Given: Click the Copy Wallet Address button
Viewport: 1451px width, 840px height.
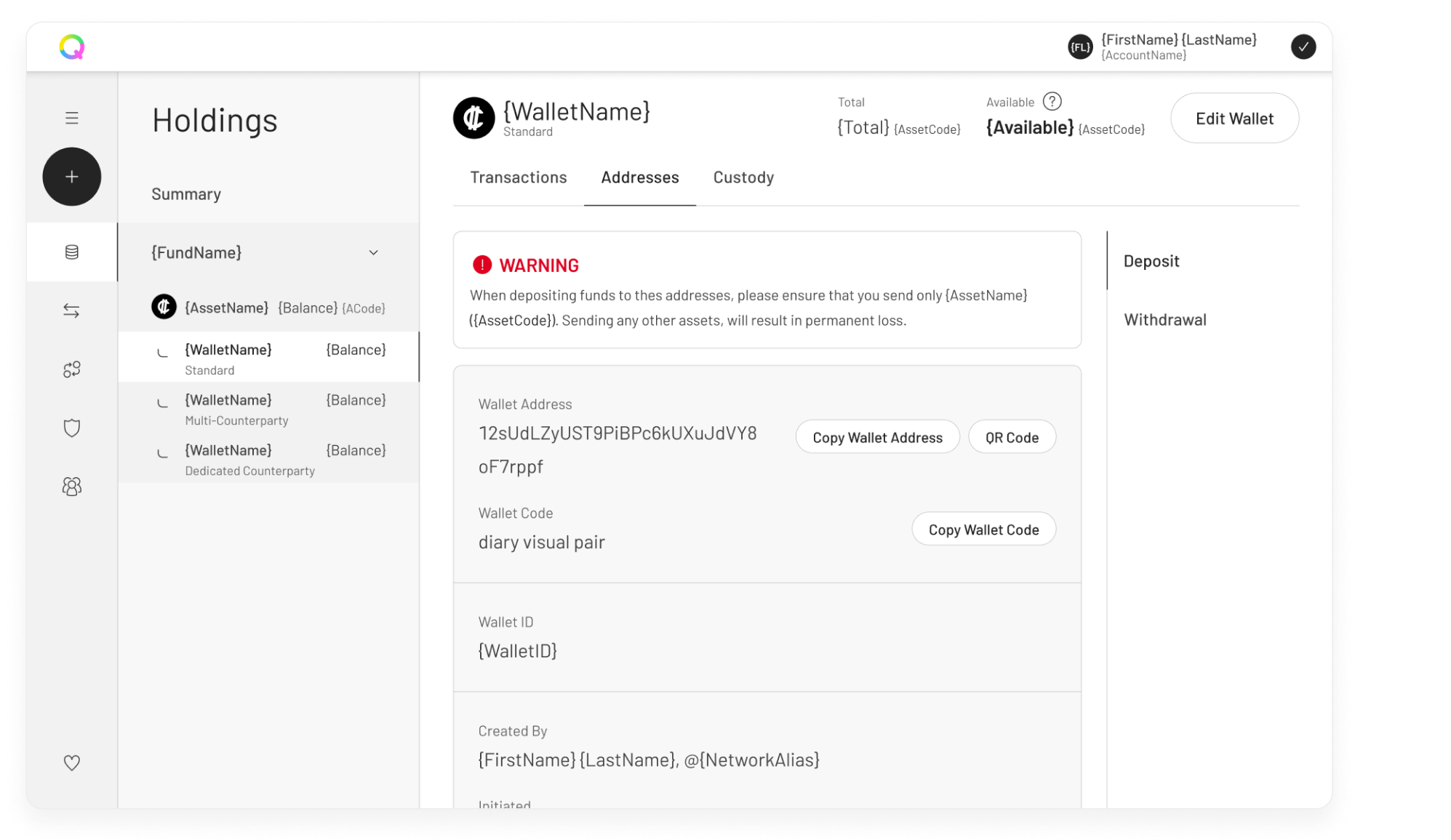Looking at the screenshot, I should (877, 437).
